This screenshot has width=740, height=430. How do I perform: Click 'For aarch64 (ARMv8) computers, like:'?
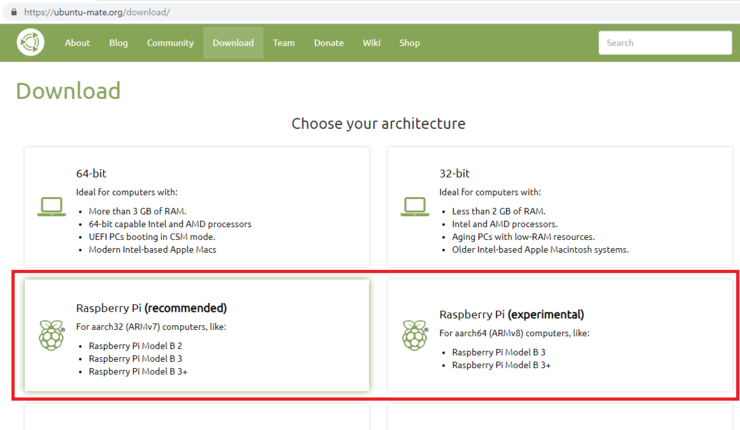(x=514, y=333)
